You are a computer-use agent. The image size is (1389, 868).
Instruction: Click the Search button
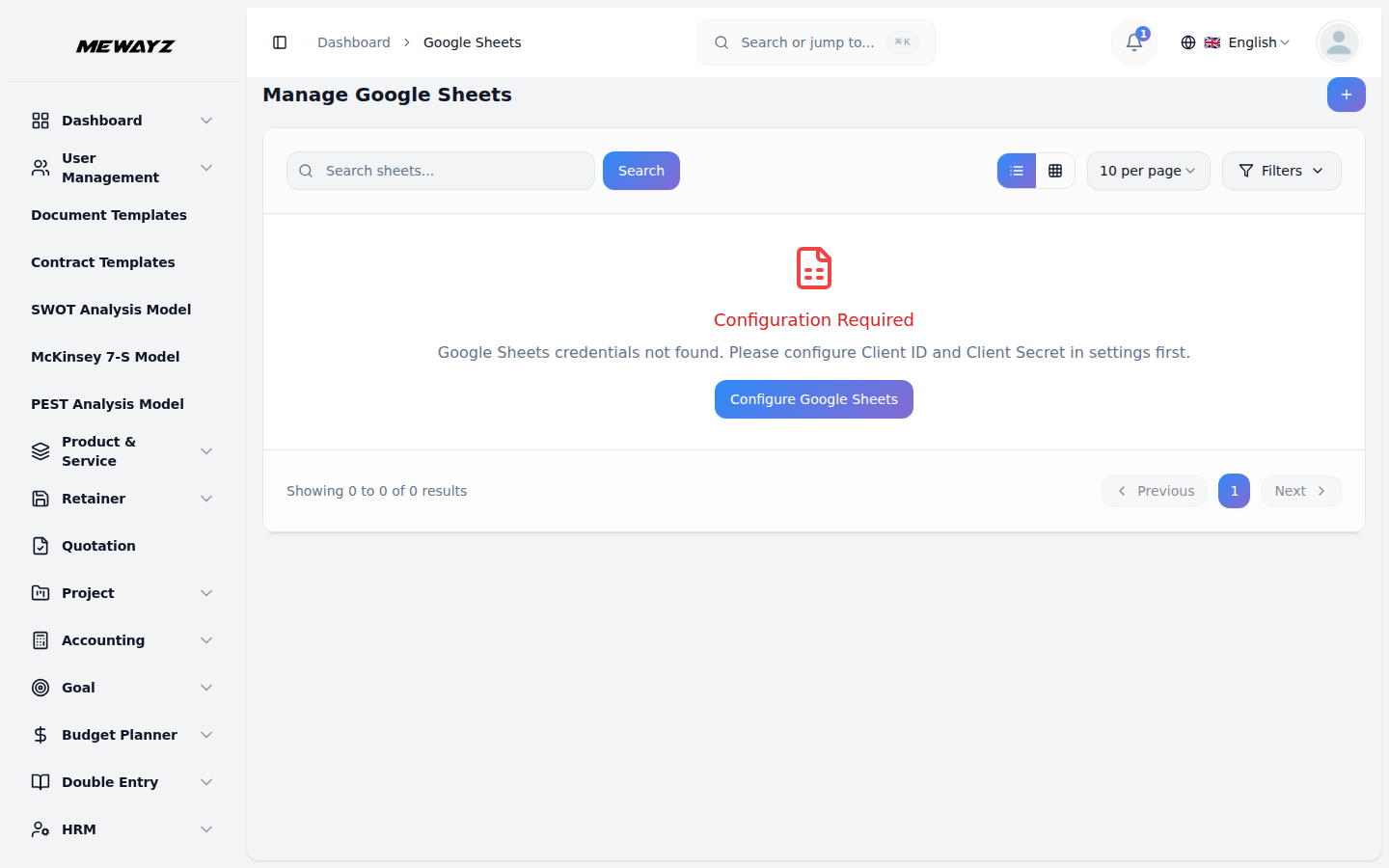coord(640,171)
